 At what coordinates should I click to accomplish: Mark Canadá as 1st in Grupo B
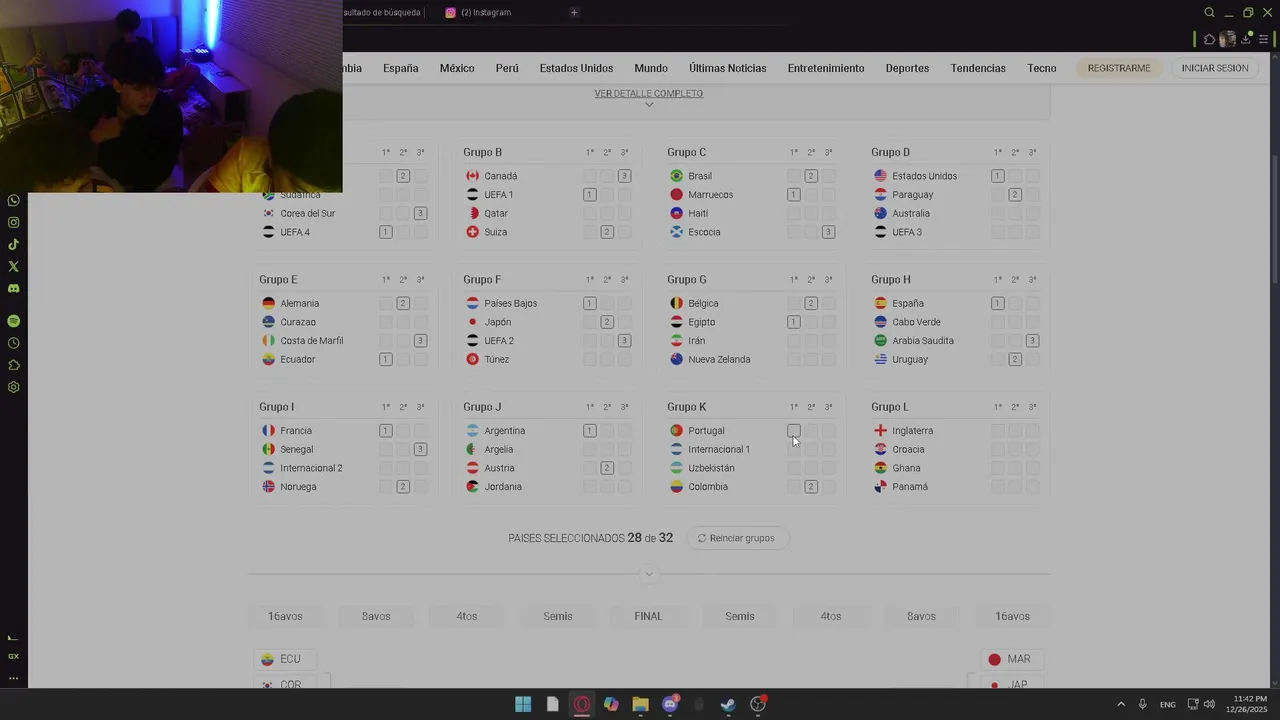[589, 176]
